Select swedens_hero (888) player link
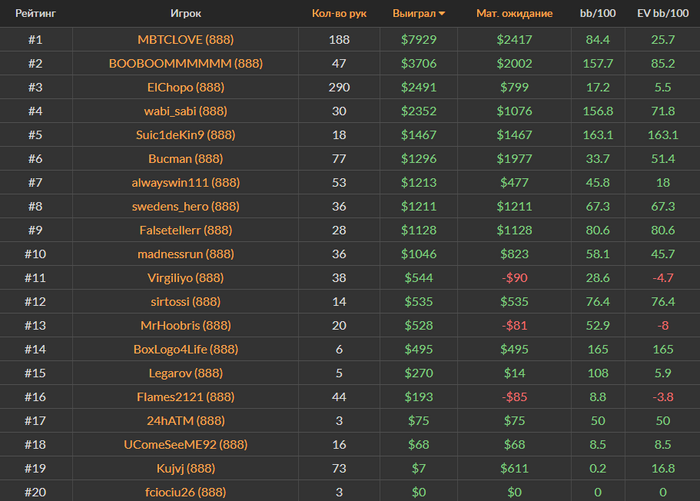The height and width of the screenshot is (501, 700). pos(185,206)
